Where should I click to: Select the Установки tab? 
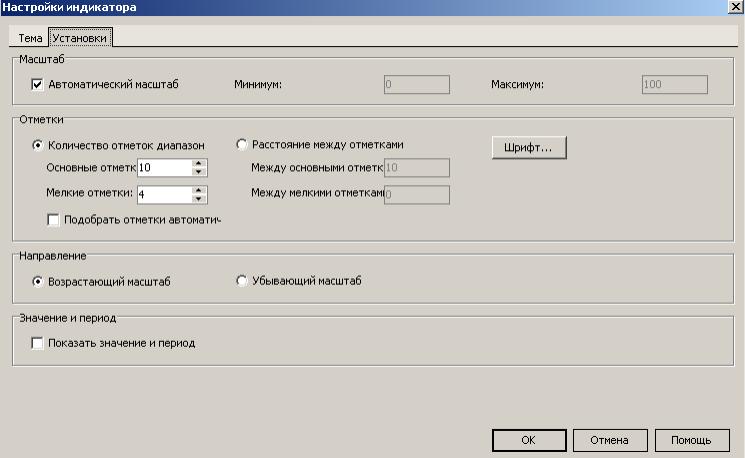(80, 38)
